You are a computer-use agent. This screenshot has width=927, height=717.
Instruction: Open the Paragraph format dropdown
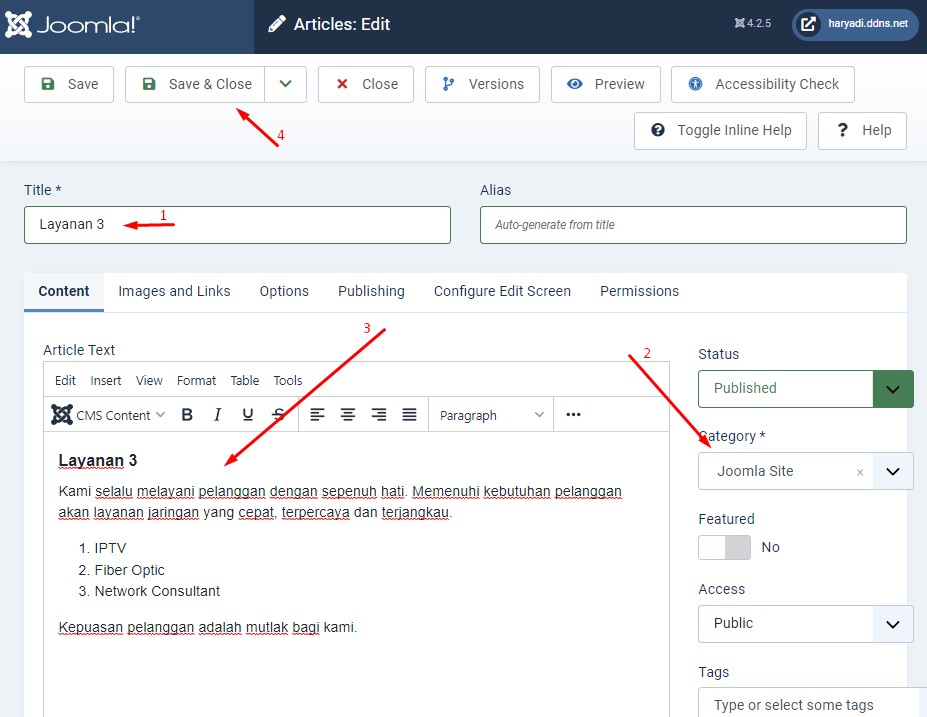[x=492, y=415]
